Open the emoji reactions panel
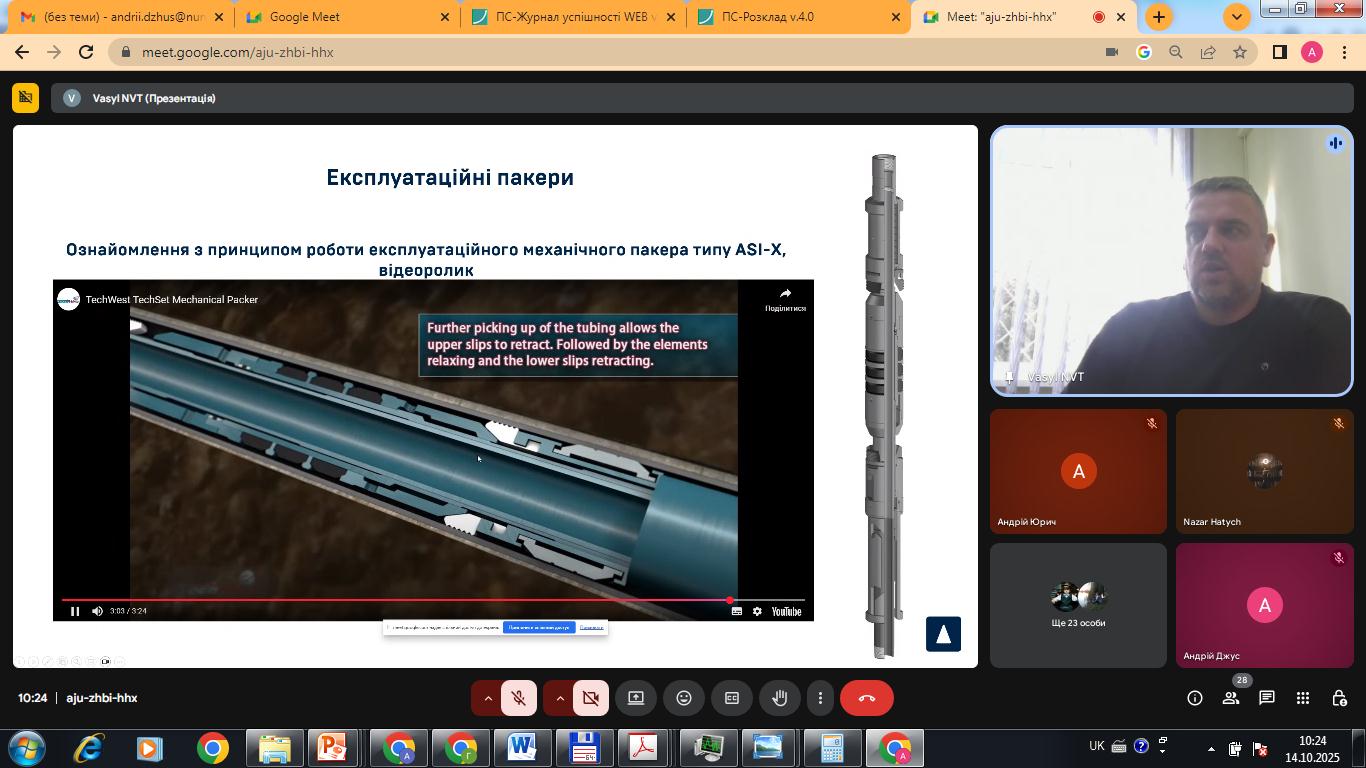 (x=684, y=698)
